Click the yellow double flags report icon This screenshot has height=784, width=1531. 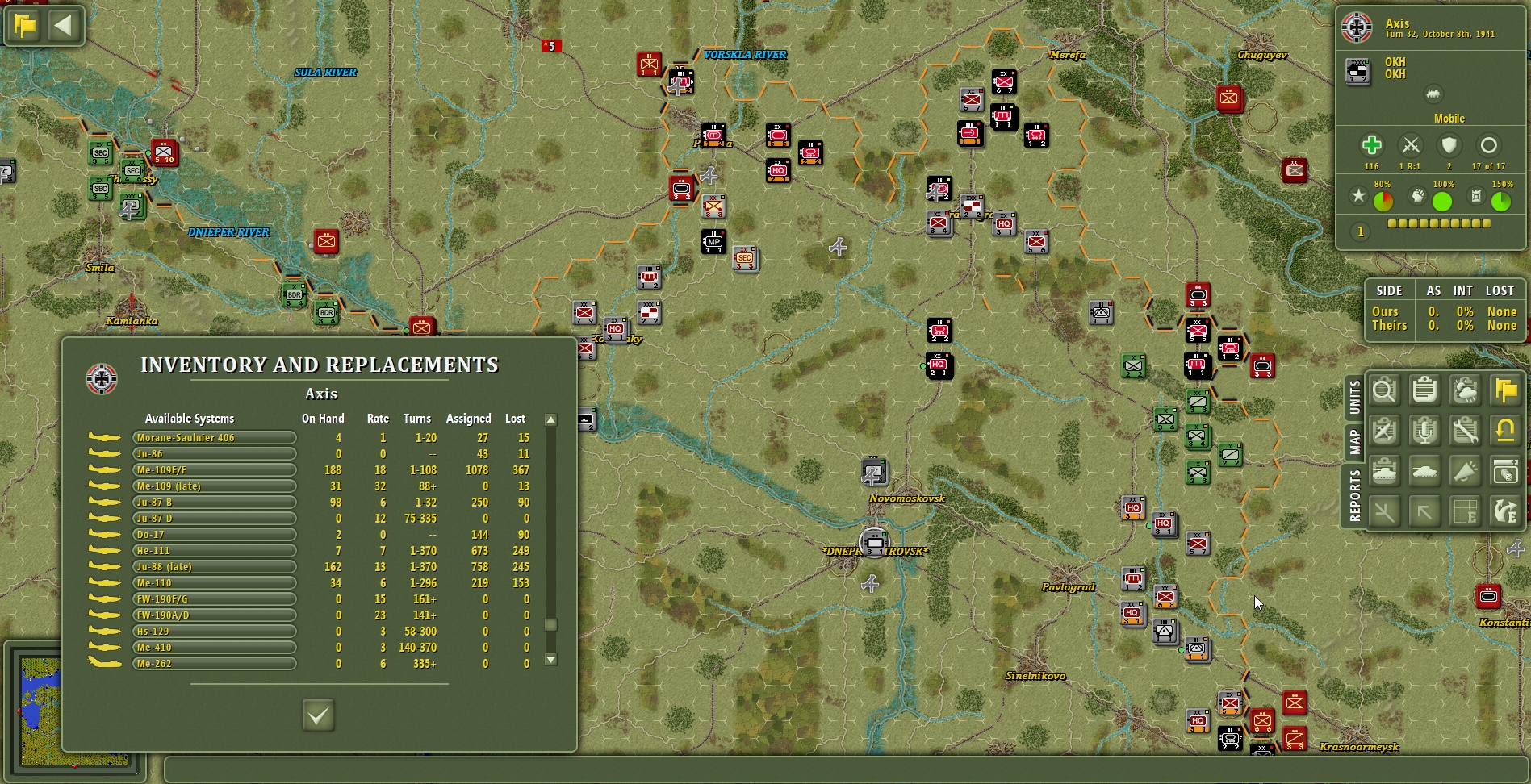point(1505,391)
